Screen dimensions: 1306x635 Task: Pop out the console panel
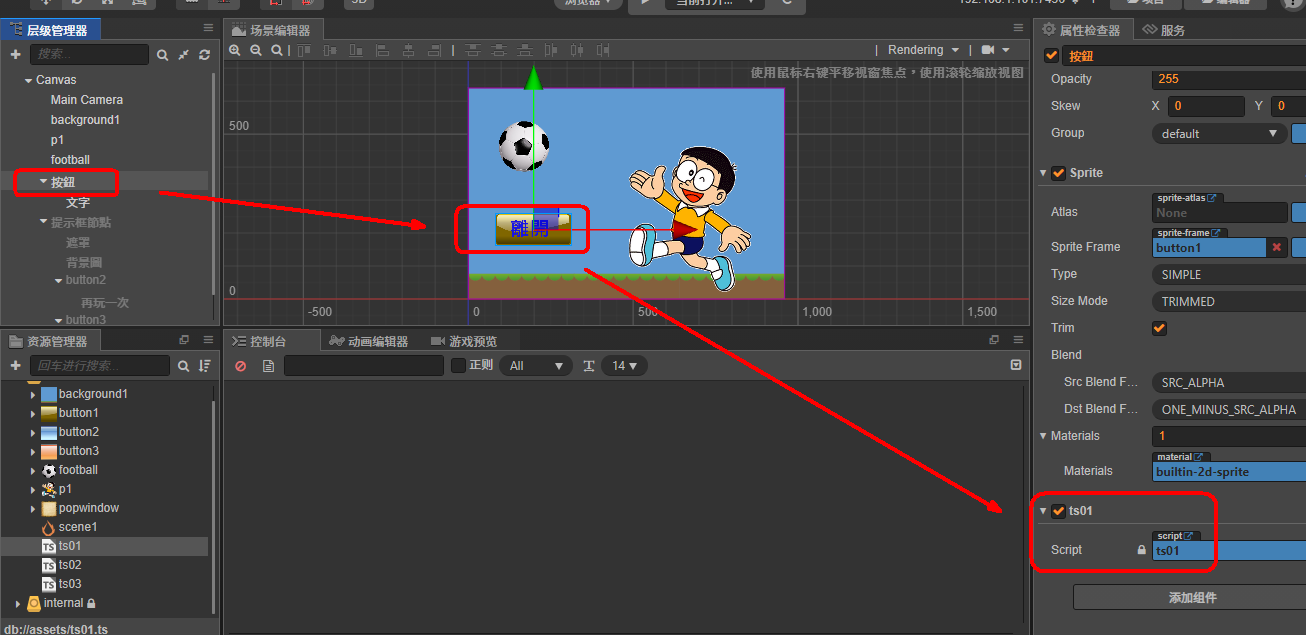pyautogui.click(x=994, y=340)
